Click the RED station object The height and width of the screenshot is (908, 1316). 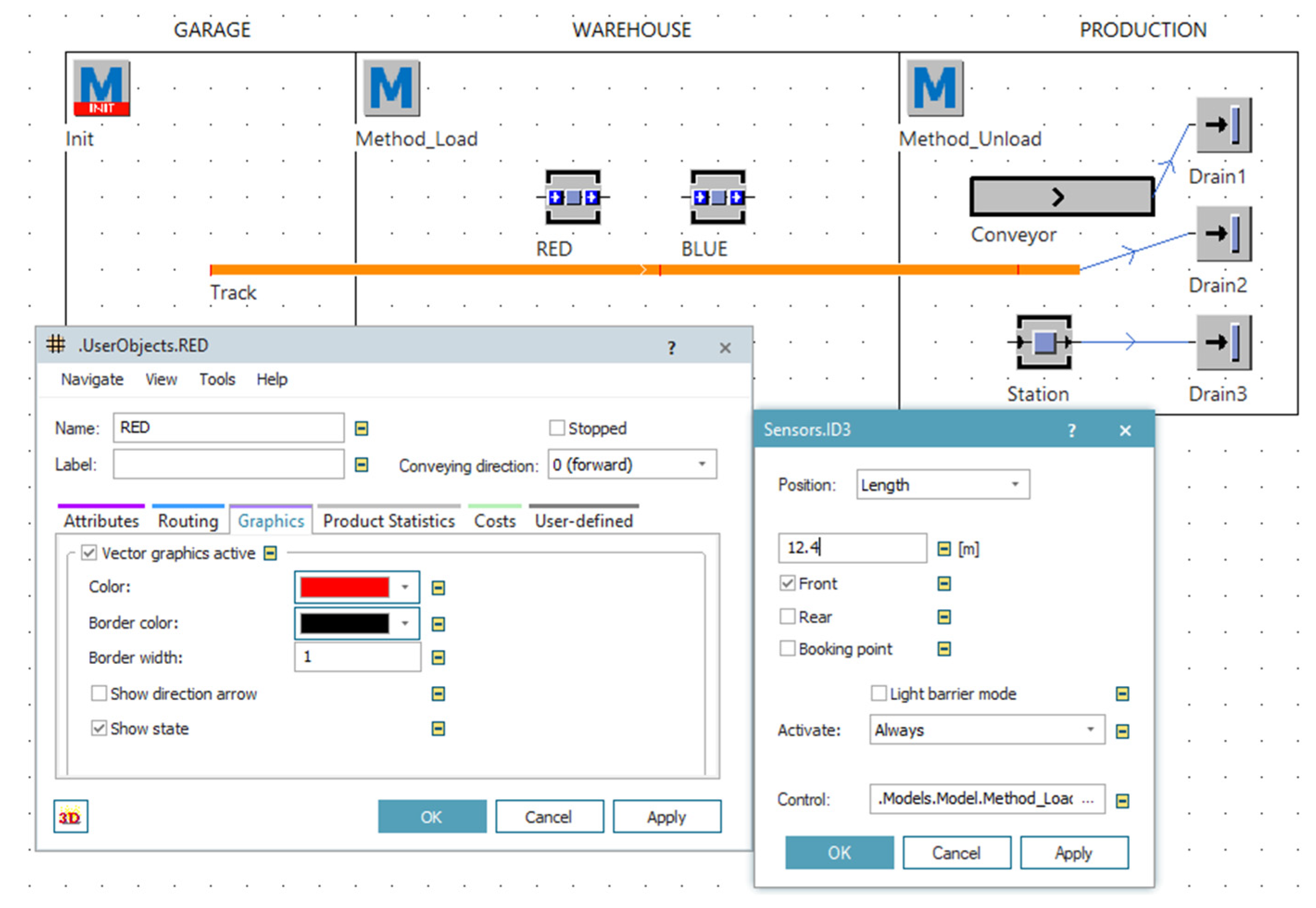pos(573,197)
